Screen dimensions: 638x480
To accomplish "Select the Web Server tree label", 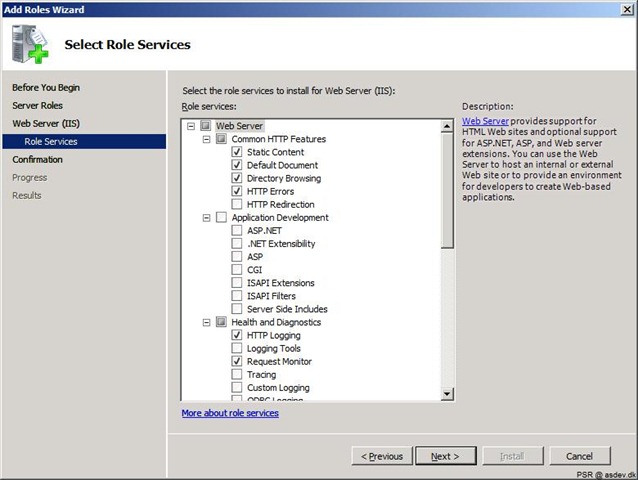I will click(240, 126).
